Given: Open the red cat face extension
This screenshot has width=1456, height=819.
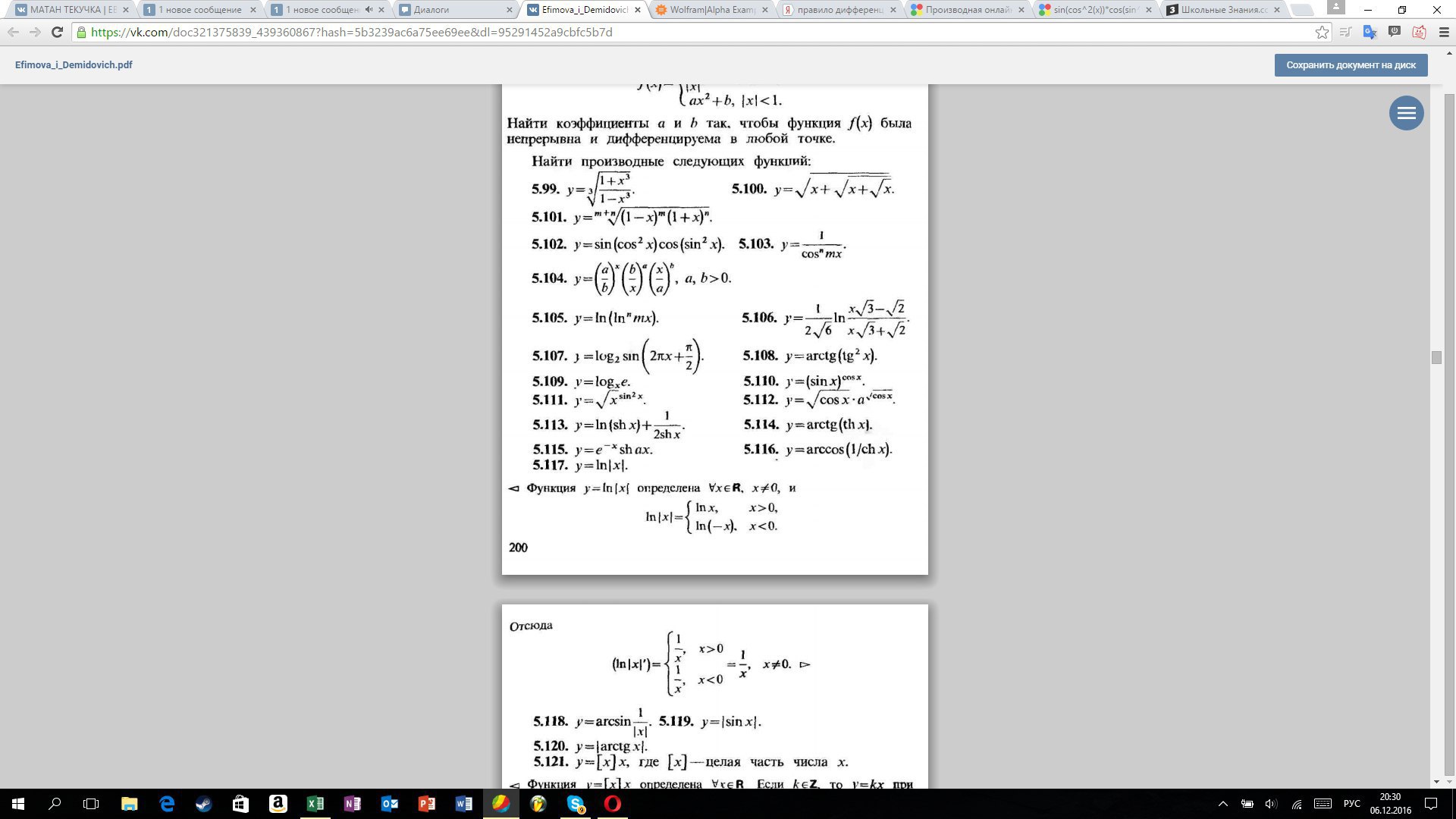Looking at the screenshot, I should tap(1419, 32).
